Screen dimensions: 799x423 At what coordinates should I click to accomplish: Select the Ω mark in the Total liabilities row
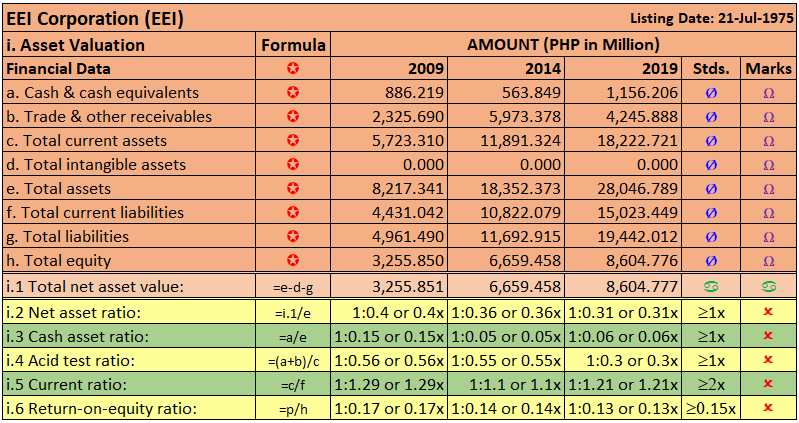768,237
